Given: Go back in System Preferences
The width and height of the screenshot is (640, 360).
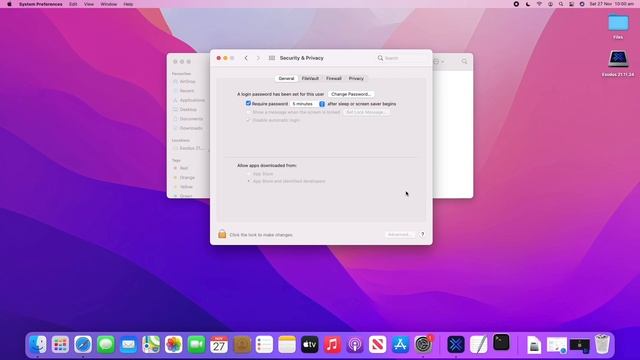Looking at the screenshot, I should [246, 58].
